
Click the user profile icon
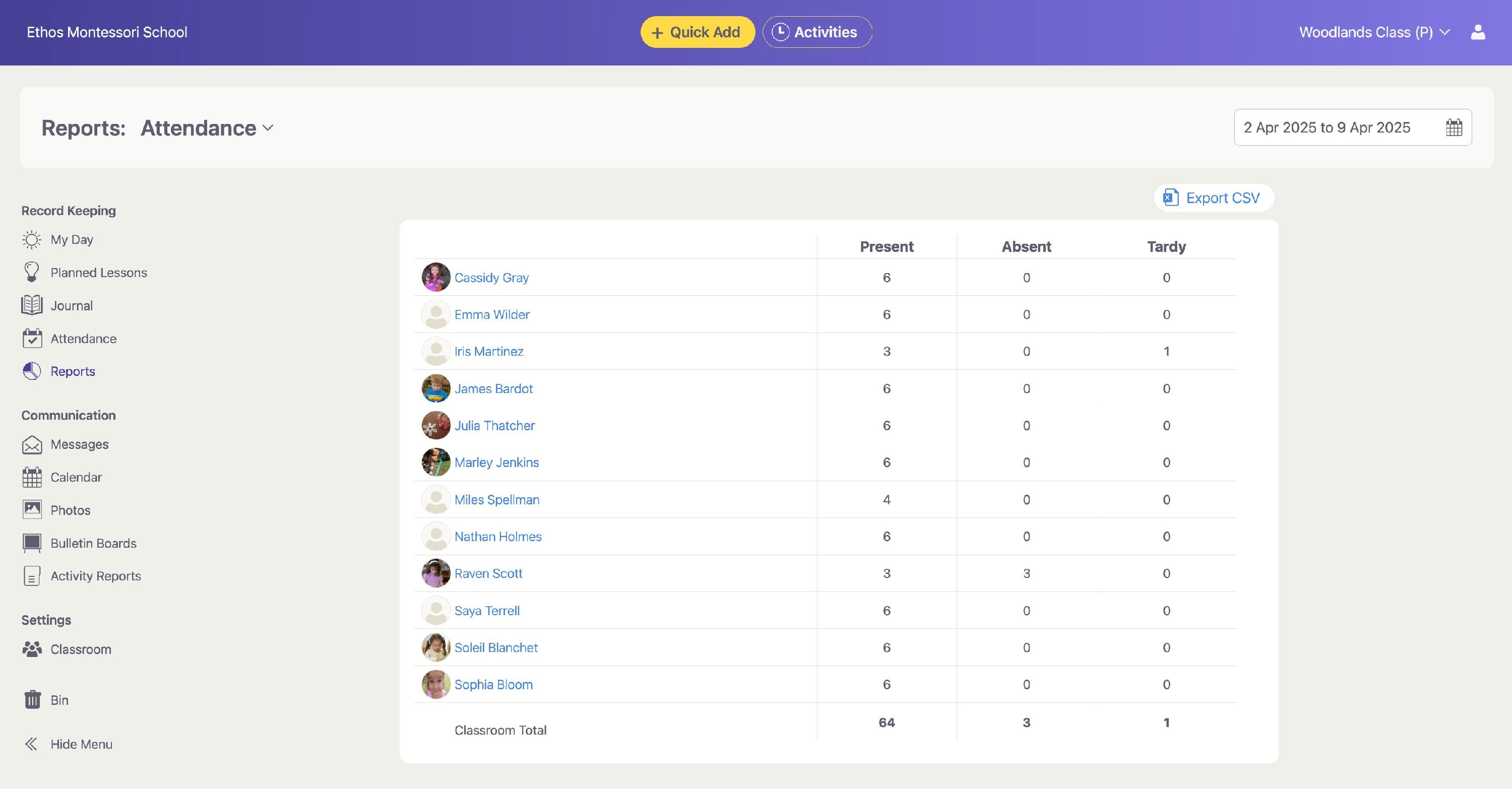pyautogui.click(x=1477, y=32)
